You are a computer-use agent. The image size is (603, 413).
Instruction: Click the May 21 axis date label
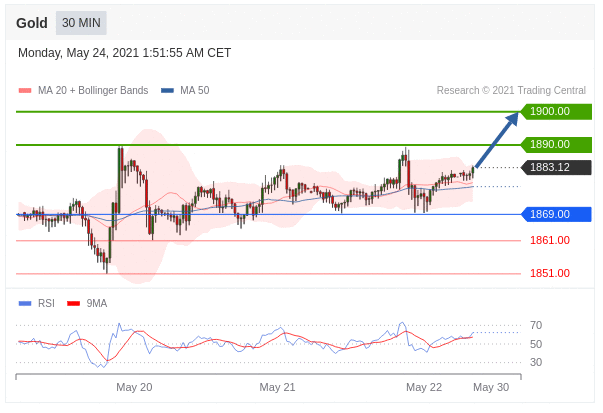277,387
